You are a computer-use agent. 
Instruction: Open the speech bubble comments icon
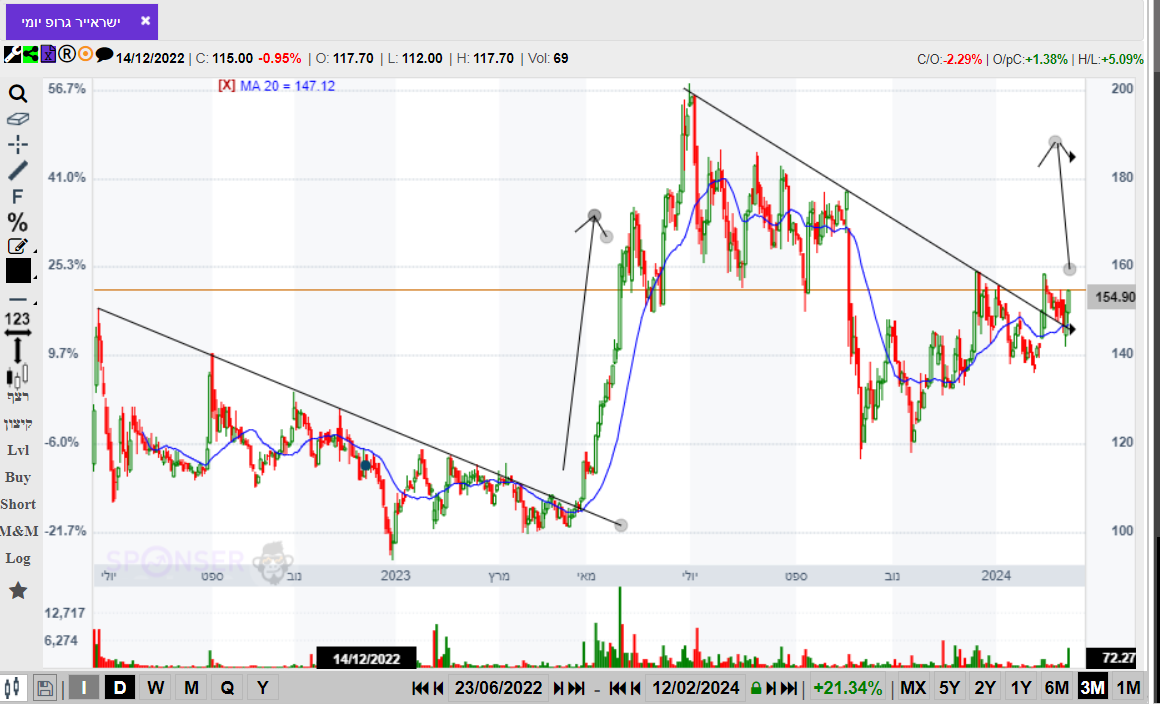104,54
